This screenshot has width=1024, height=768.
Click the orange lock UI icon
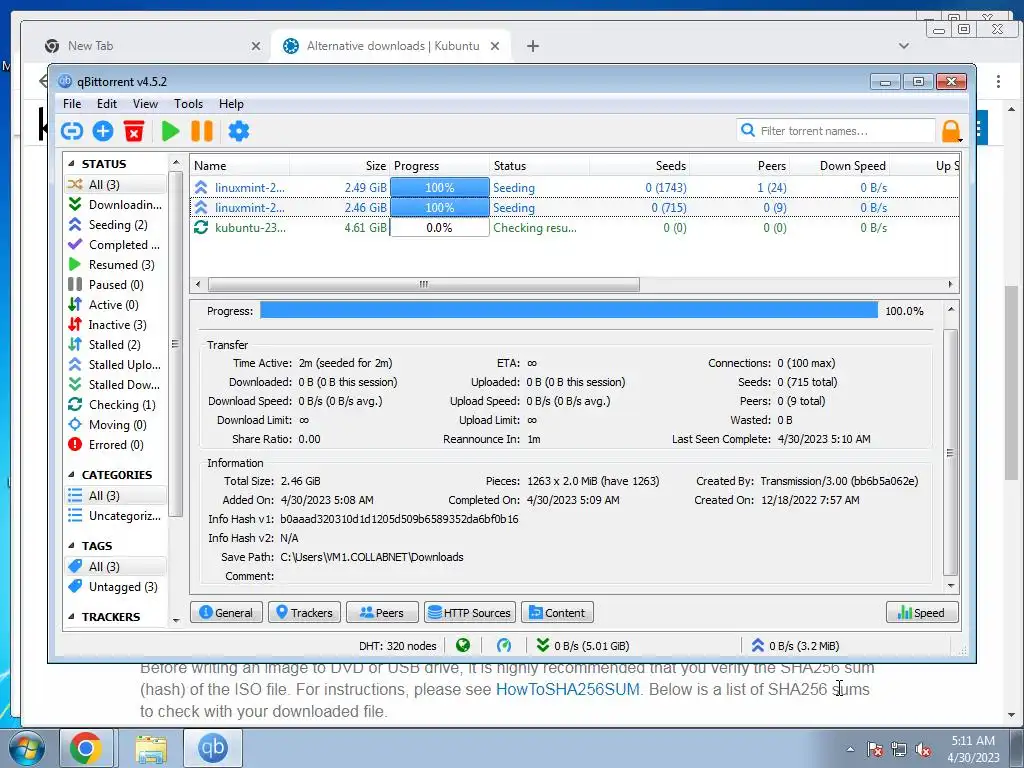(x=951, y=131)
